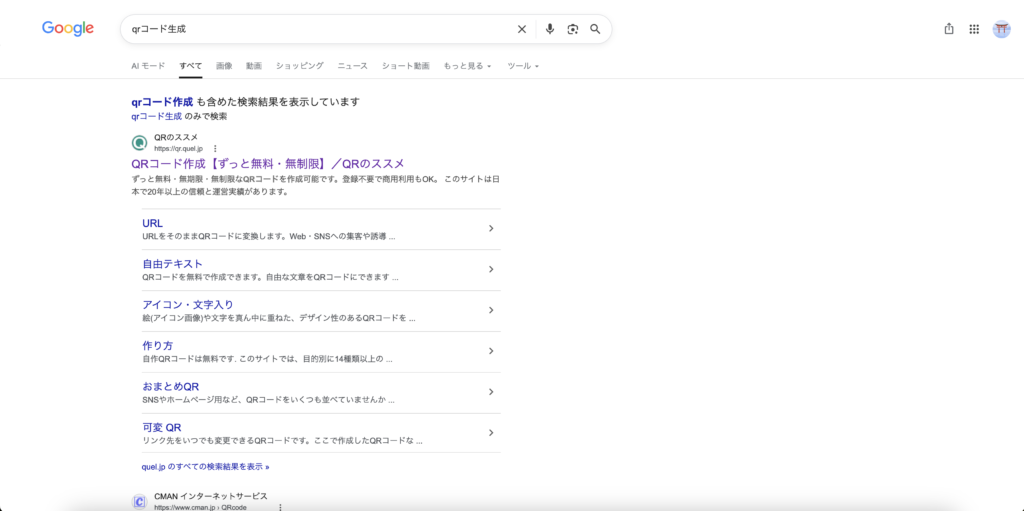Click the chevron on the おまとめQR row
This screenshot has height=511, width=1024.
(491, 392)
